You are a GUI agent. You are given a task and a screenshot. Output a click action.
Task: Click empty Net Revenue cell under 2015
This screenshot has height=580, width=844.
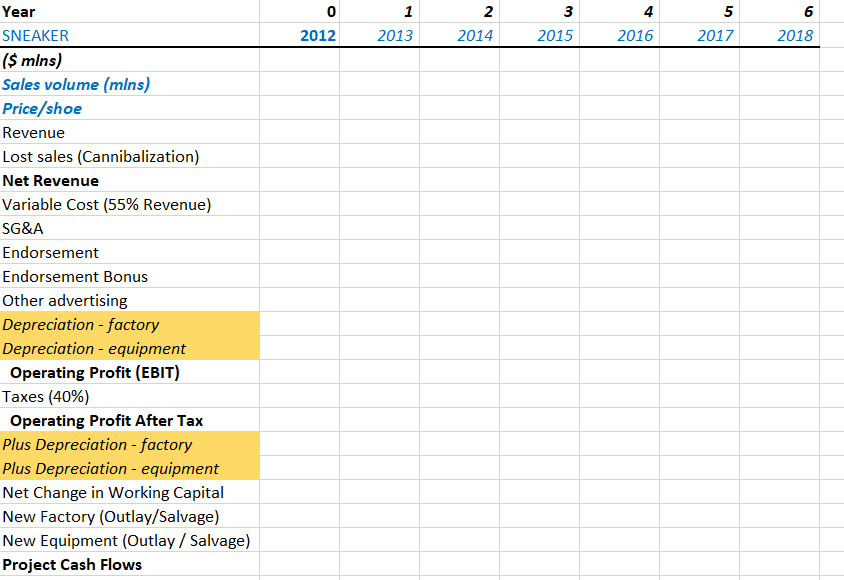(539, 180)
